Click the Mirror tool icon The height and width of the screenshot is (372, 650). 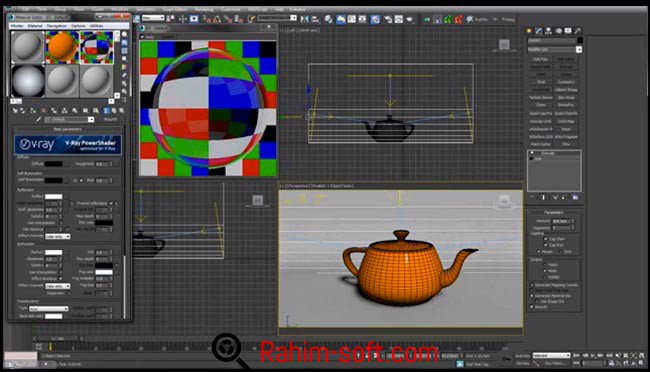click(x=305, y=19)
